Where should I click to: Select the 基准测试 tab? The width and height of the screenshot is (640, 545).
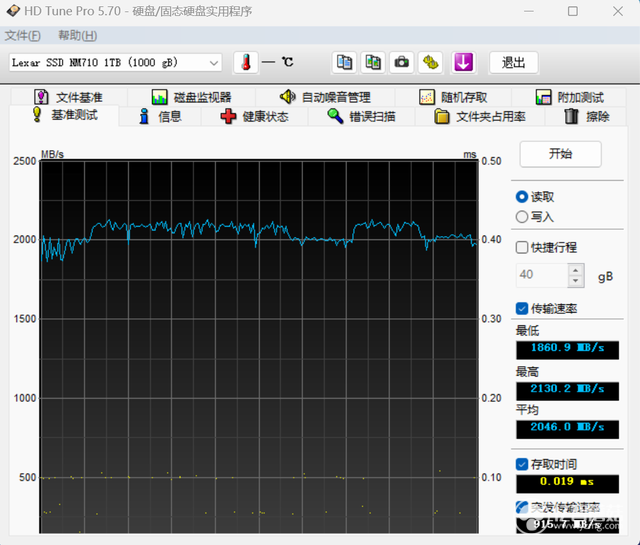[x=64, y=116]
